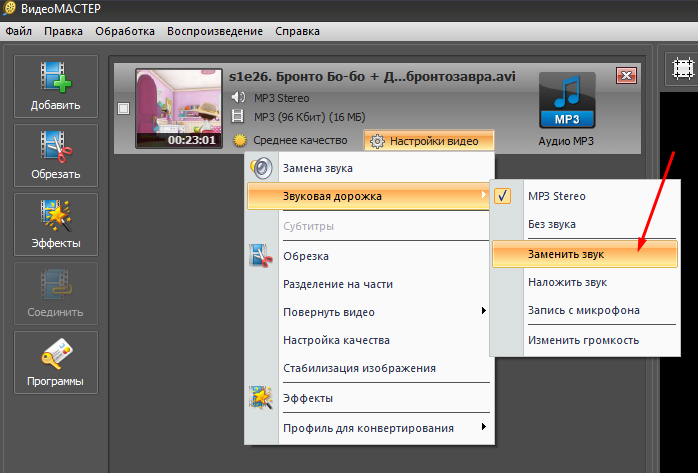Click the MP3 Stereo audio info text
698x473 pixels.
click(x=281, y=98)
